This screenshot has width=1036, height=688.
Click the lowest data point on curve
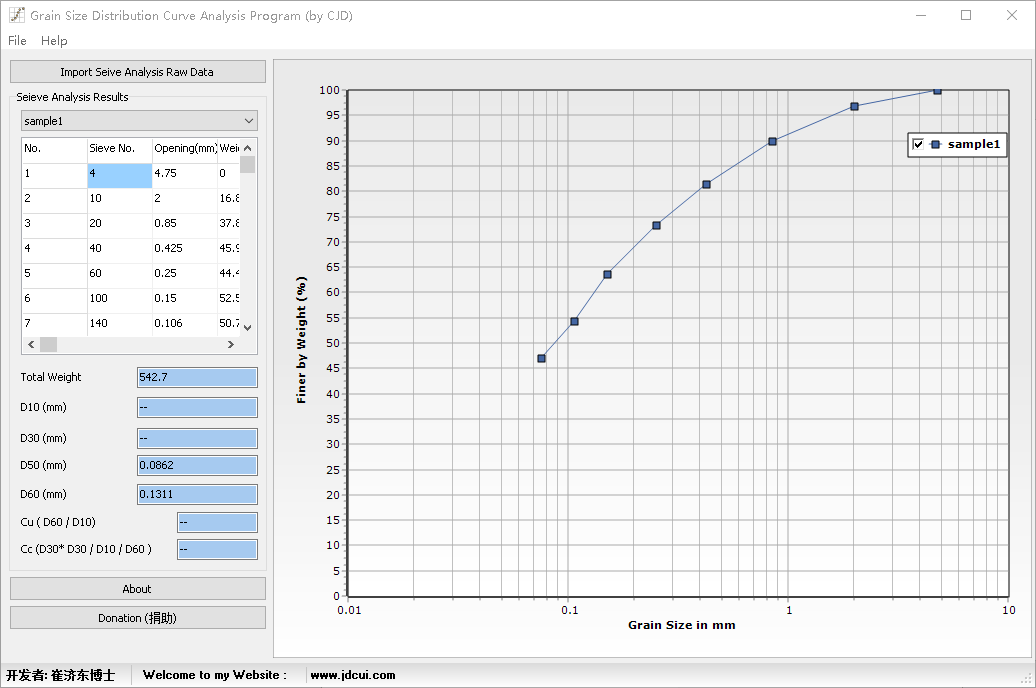[x=541, y=358]
